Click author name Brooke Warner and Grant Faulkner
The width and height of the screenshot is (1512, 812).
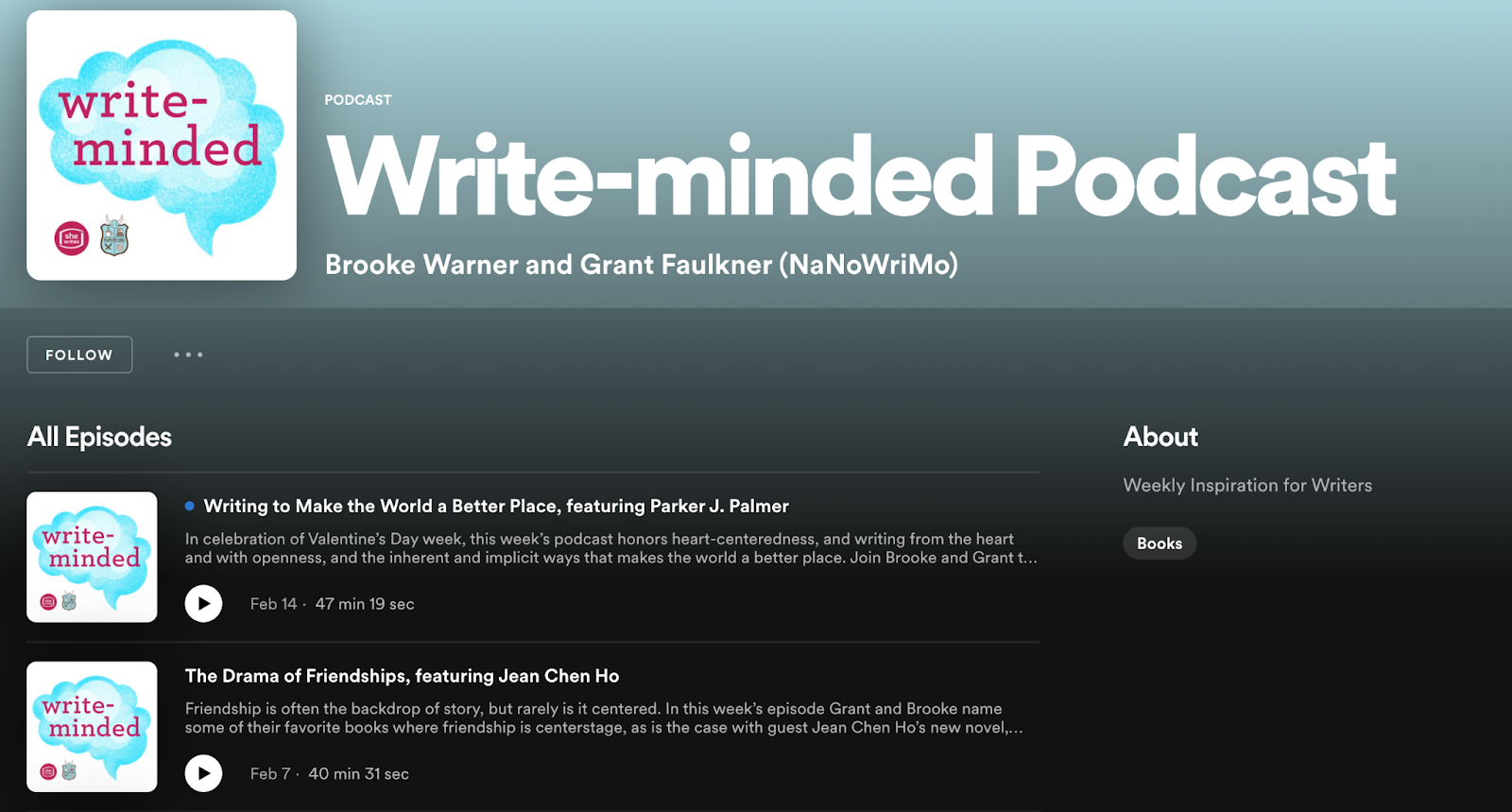pos(642,265)
